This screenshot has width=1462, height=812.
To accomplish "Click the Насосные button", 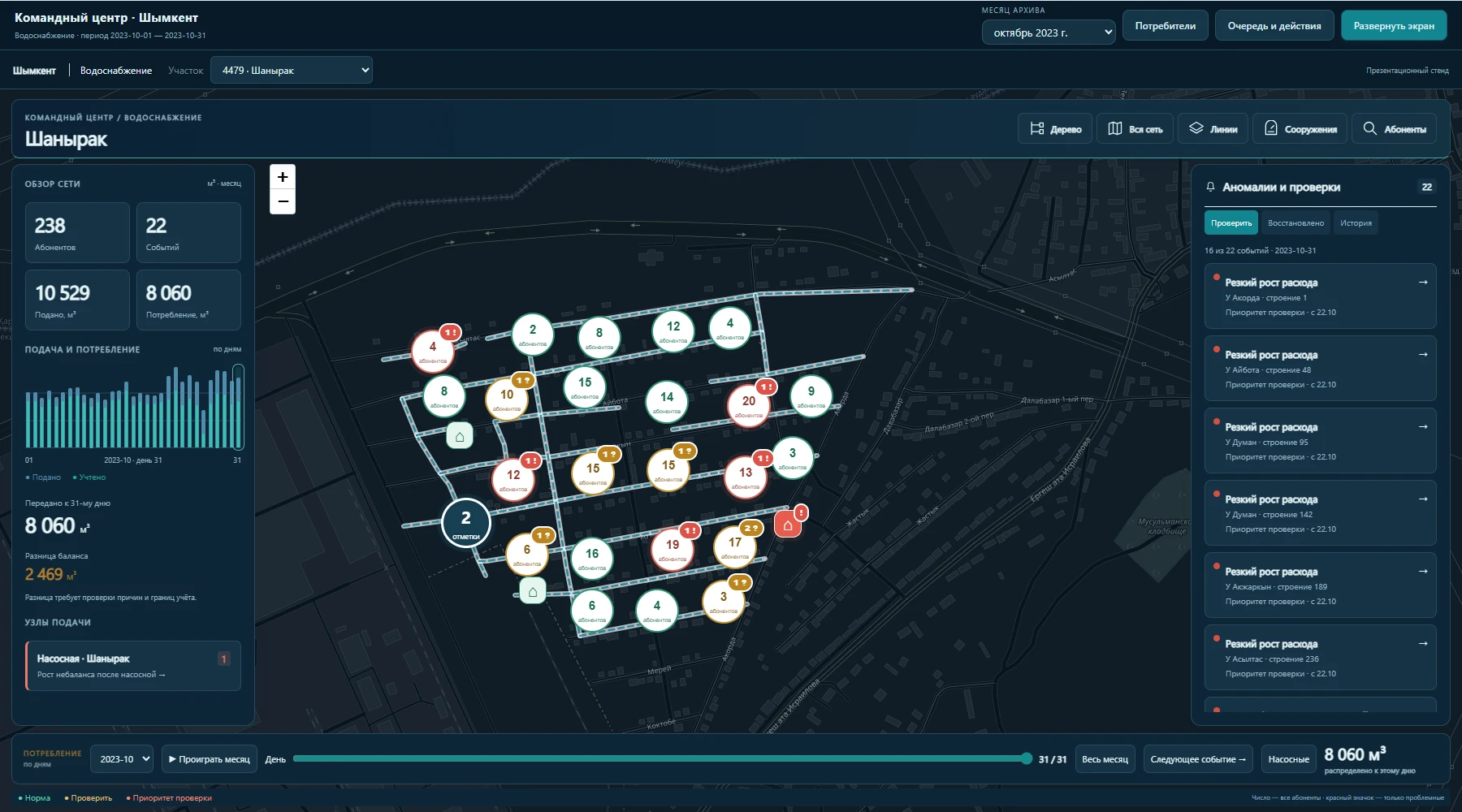I will [x=1289, y=759].
